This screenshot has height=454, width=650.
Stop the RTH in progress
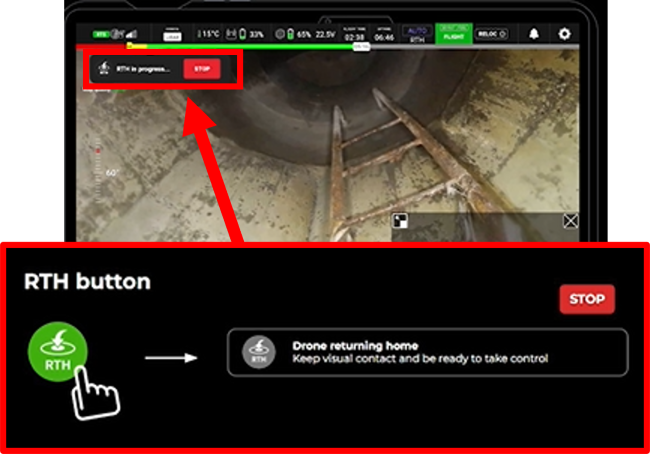[201, 70]
